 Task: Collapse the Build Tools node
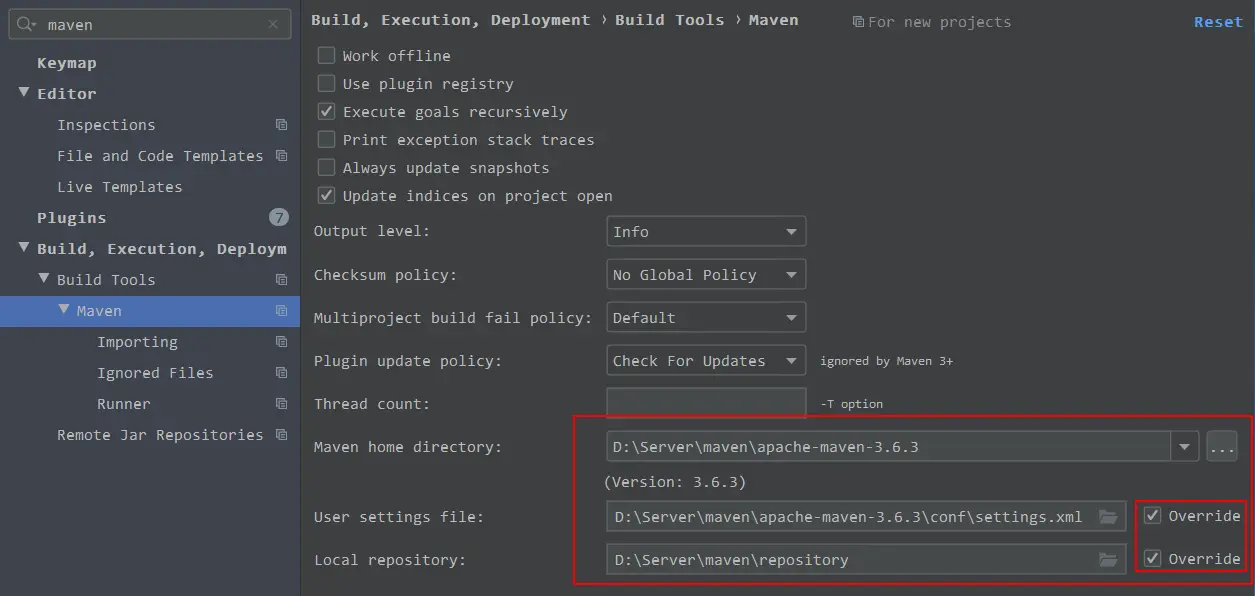tap(44, 279)
